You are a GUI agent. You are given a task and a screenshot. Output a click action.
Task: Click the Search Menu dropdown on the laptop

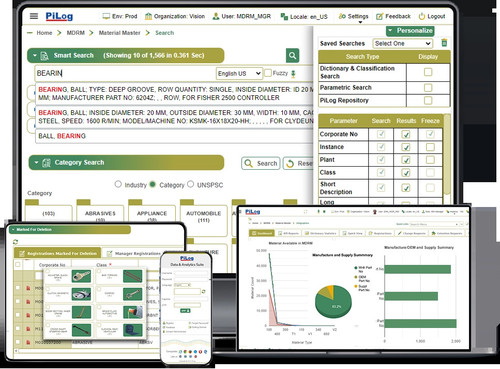click(x=436, y=224)
